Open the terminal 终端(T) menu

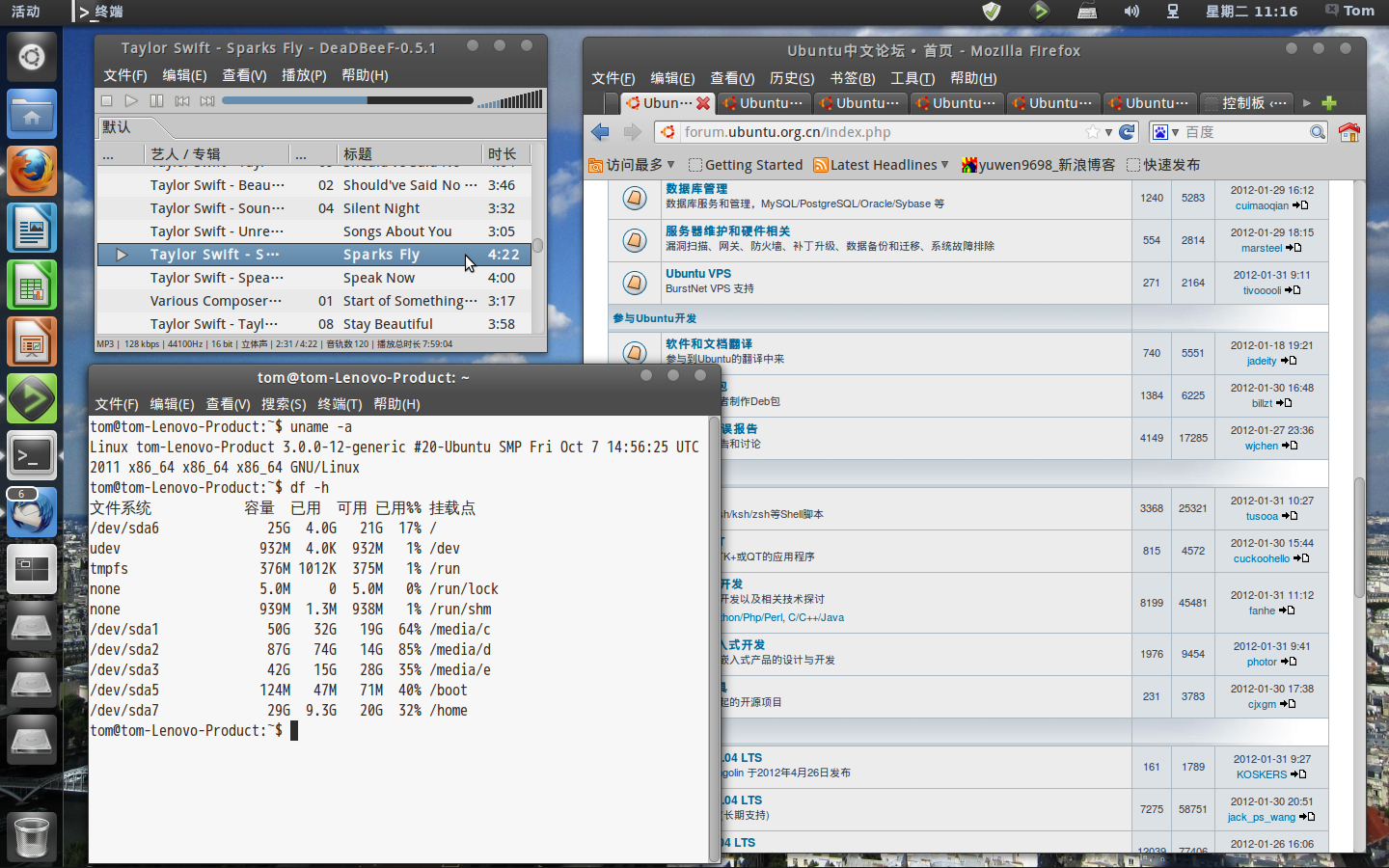pos(340,404)
